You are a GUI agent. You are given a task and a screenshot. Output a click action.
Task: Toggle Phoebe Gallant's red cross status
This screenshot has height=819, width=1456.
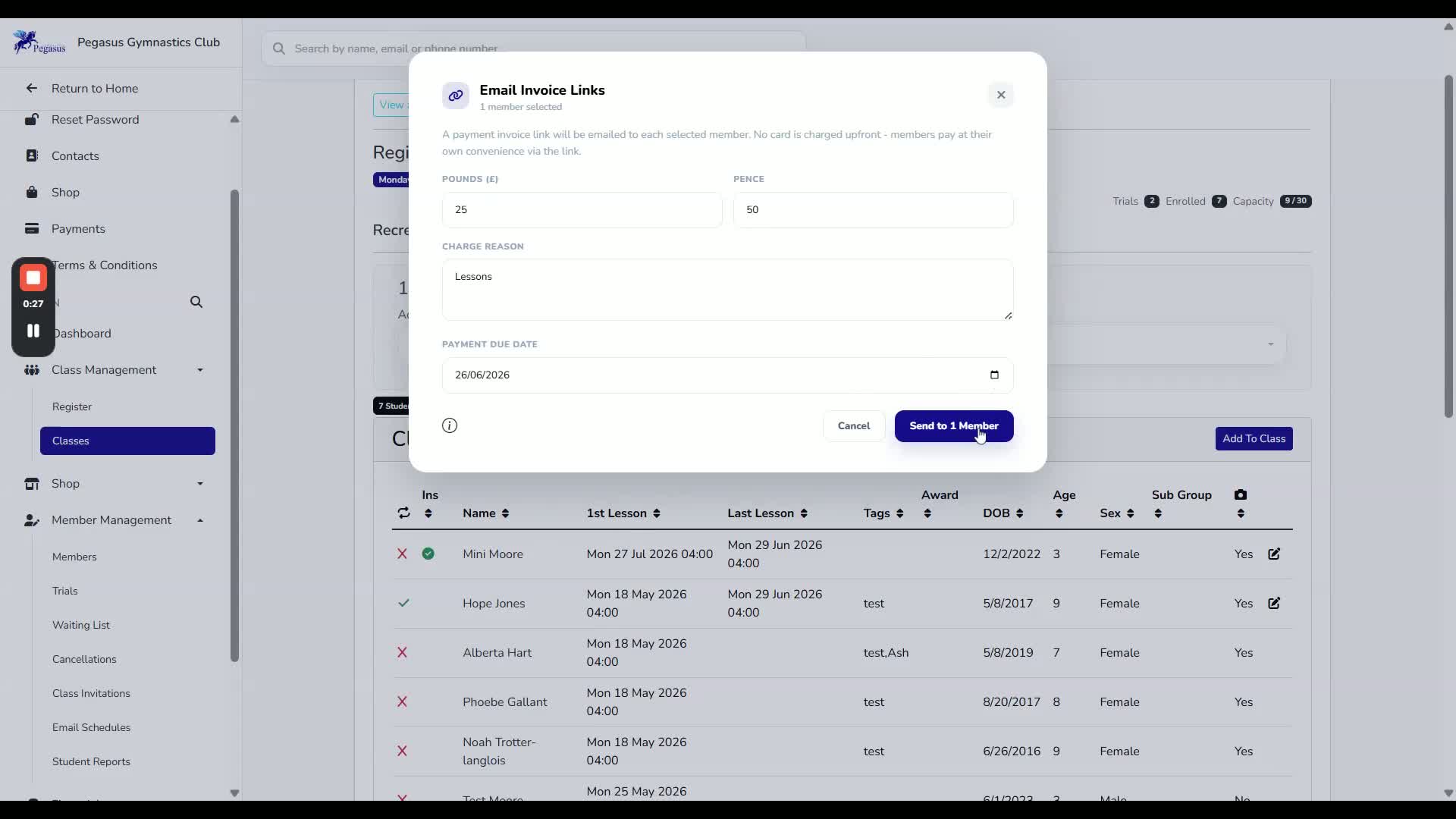[x=403, y=702]
